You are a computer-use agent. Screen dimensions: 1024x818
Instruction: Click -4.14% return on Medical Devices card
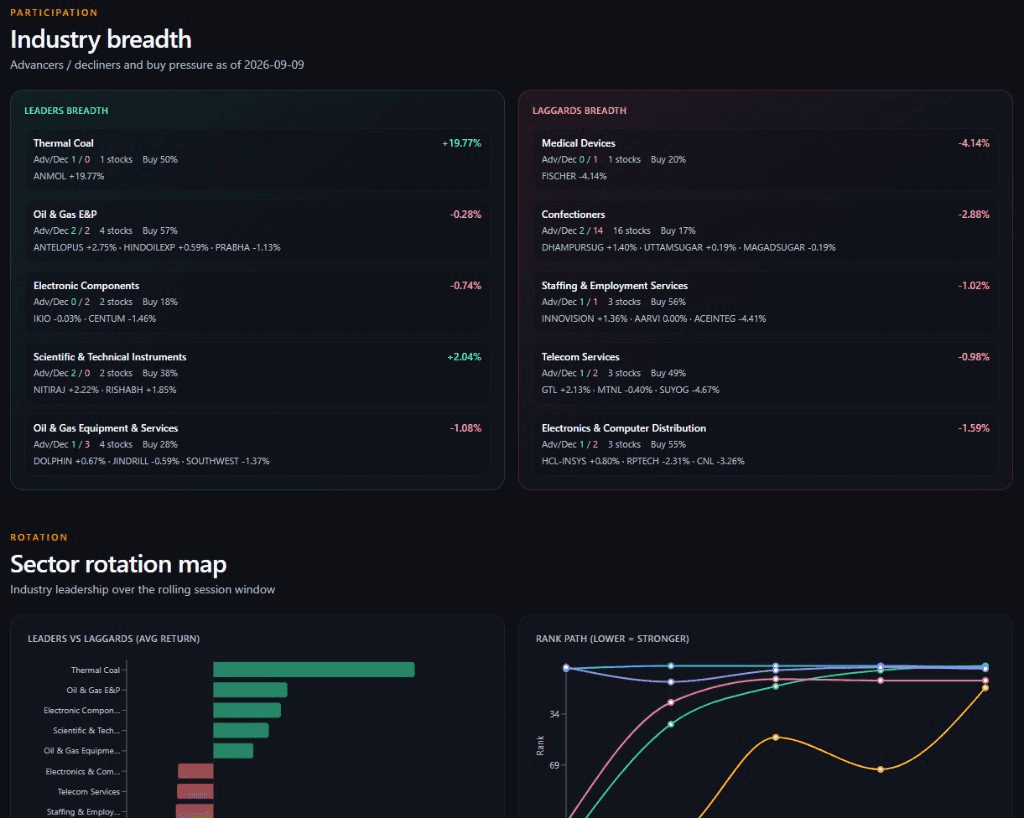point(974,143)
